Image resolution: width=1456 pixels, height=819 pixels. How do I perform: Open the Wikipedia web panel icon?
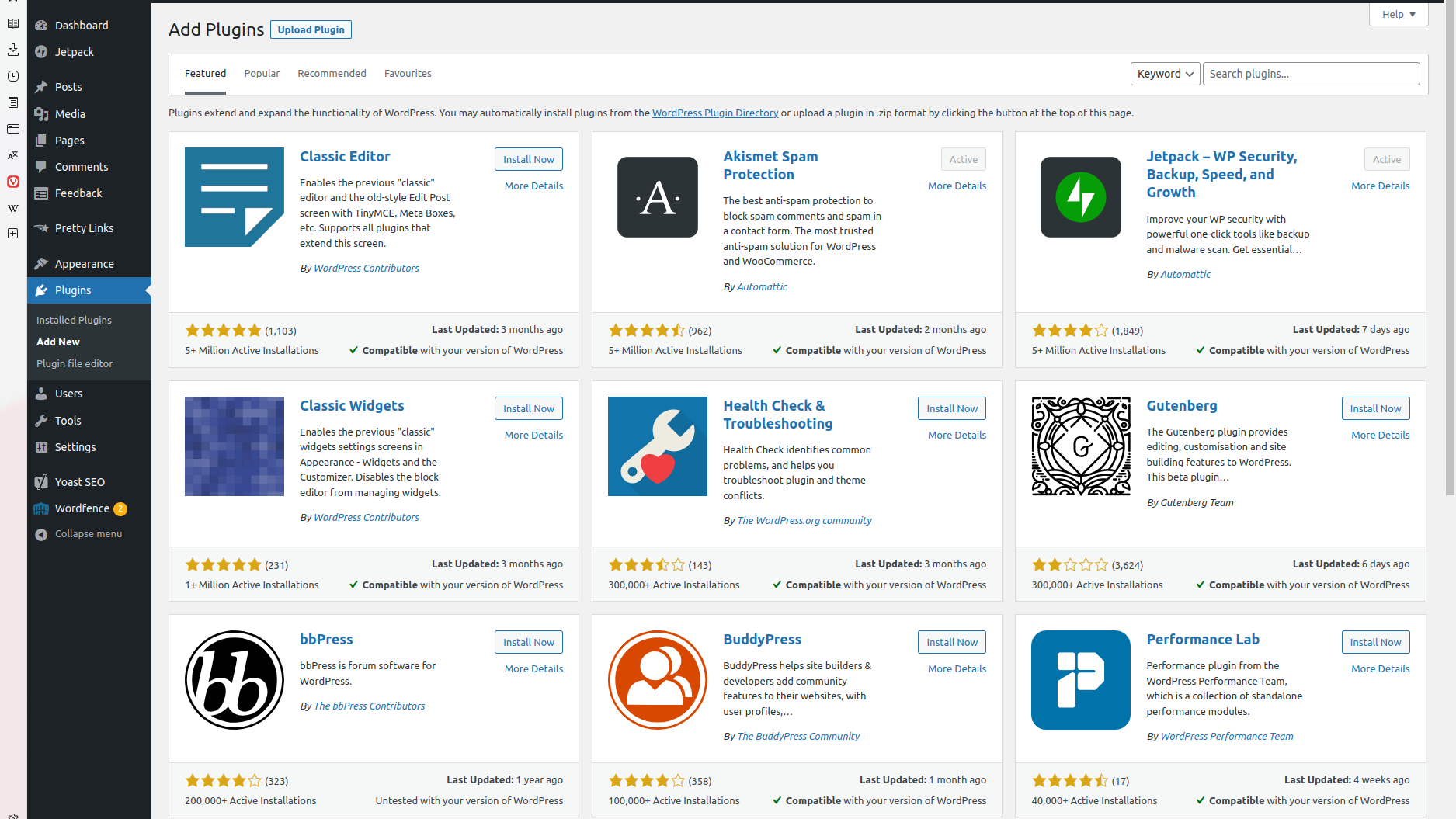coord(13,208)
